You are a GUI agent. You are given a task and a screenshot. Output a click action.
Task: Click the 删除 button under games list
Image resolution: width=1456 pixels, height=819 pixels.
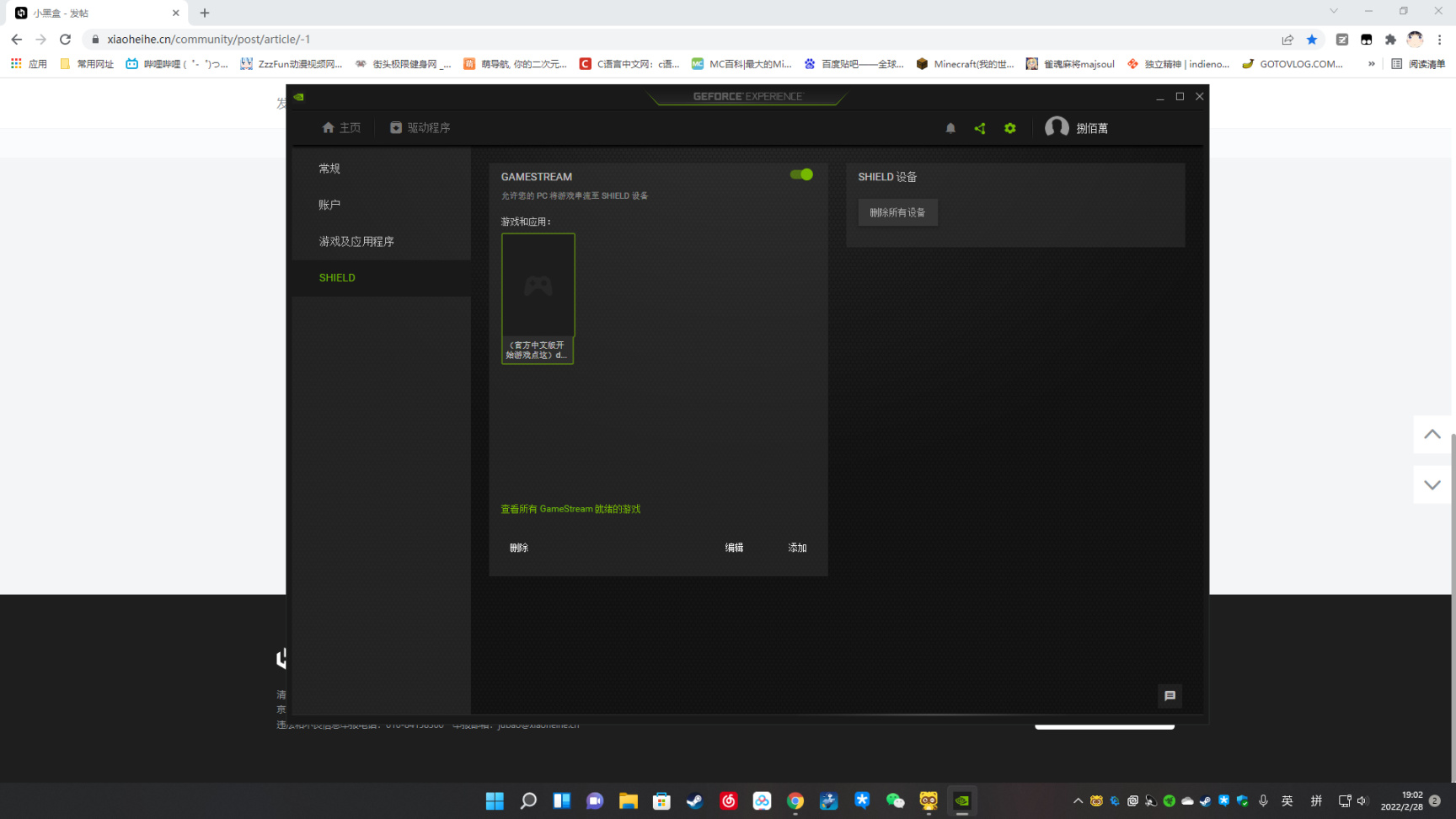pyautogui.click(x=519, y=548)
